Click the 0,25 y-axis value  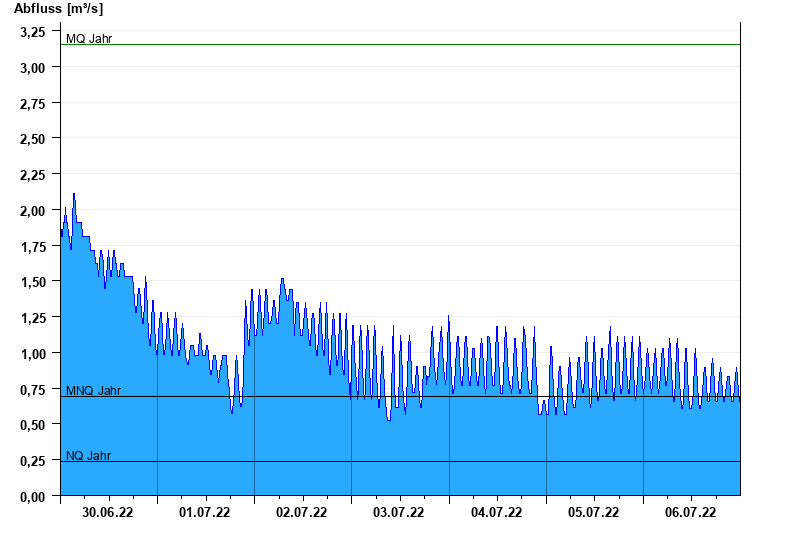pyautogui.click(x=33, y=461)
